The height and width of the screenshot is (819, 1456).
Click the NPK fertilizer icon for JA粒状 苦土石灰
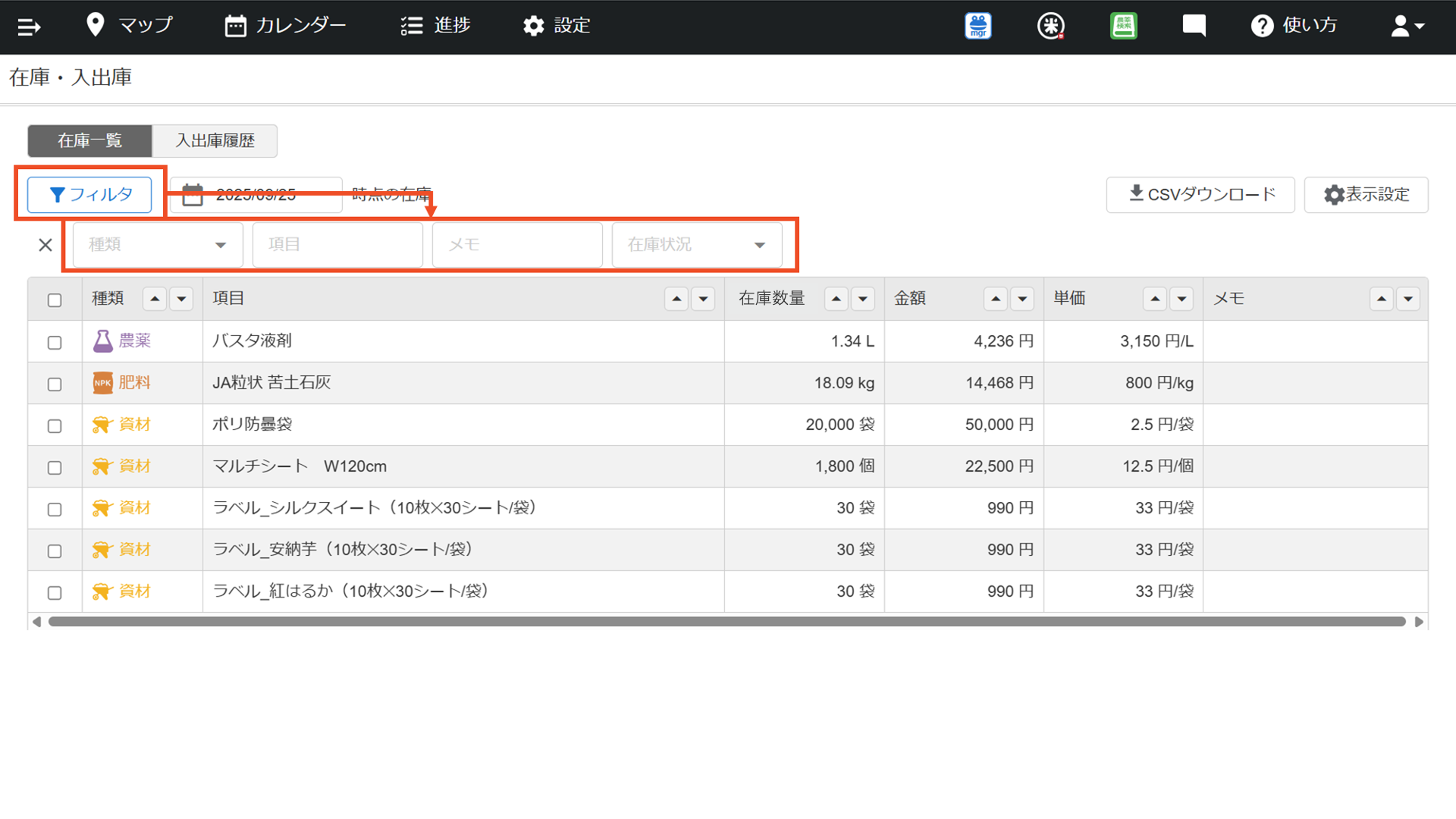pos(102,383)
